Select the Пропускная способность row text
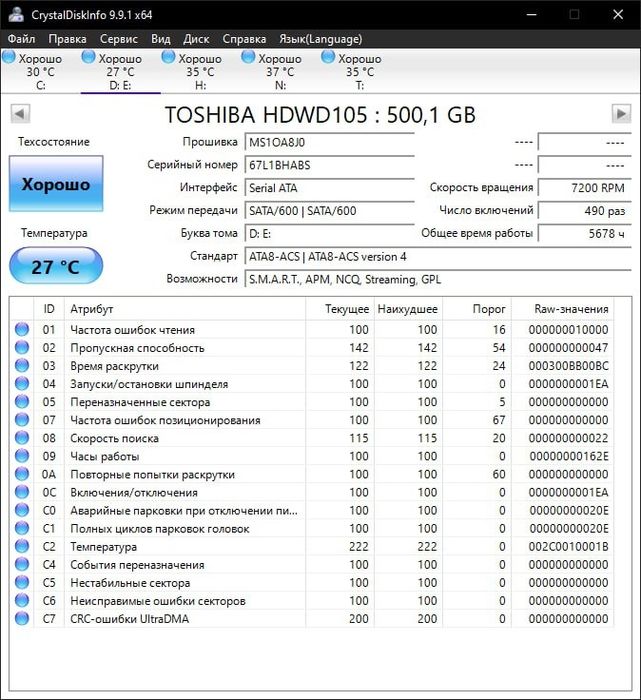The height and width of the screenshot is (700, 641). pos(137,348)
